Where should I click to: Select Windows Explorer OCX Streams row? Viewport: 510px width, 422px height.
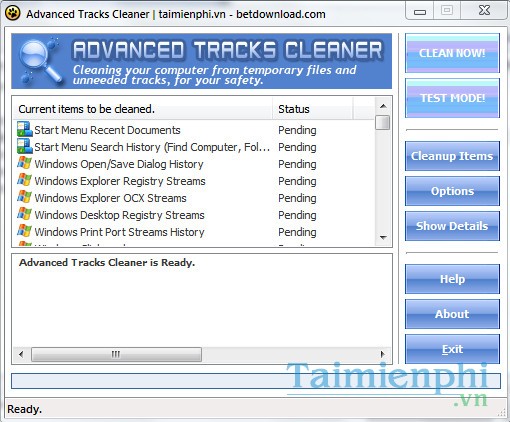[193, 198]
